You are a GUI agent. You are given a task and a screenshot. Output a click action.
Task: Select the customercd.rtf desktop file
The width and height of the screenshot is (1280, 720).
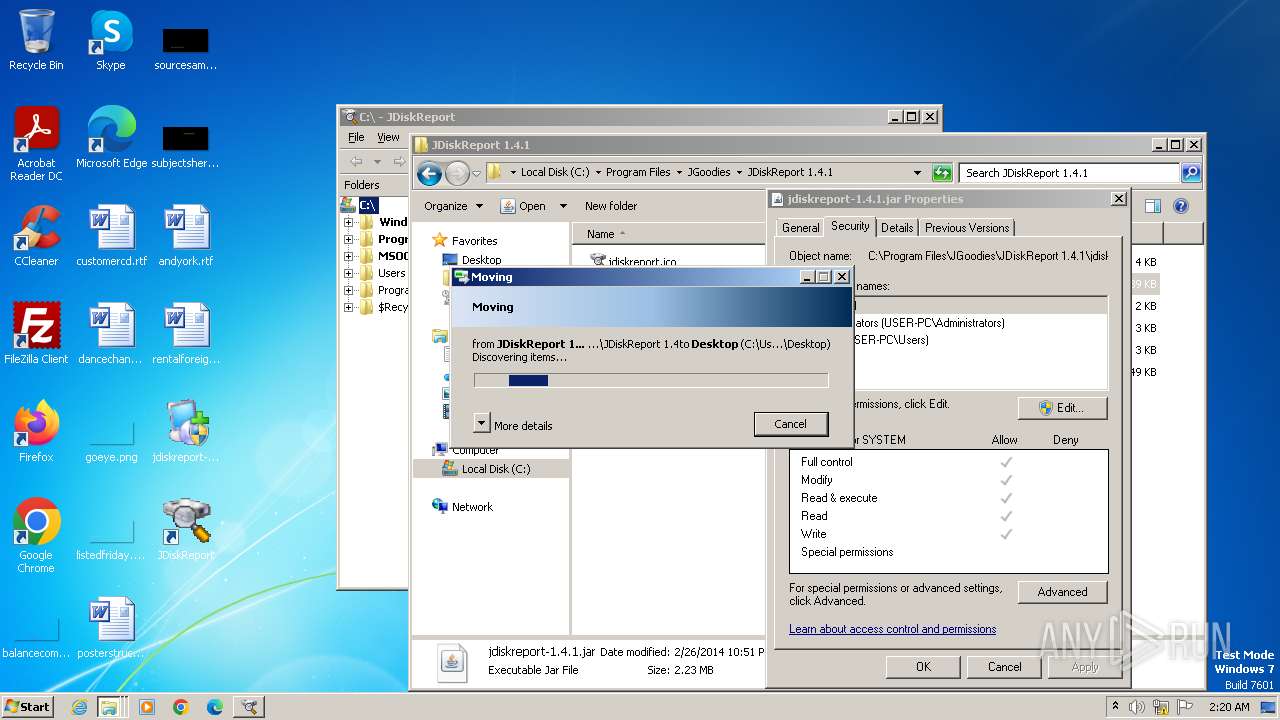(111, 236)
